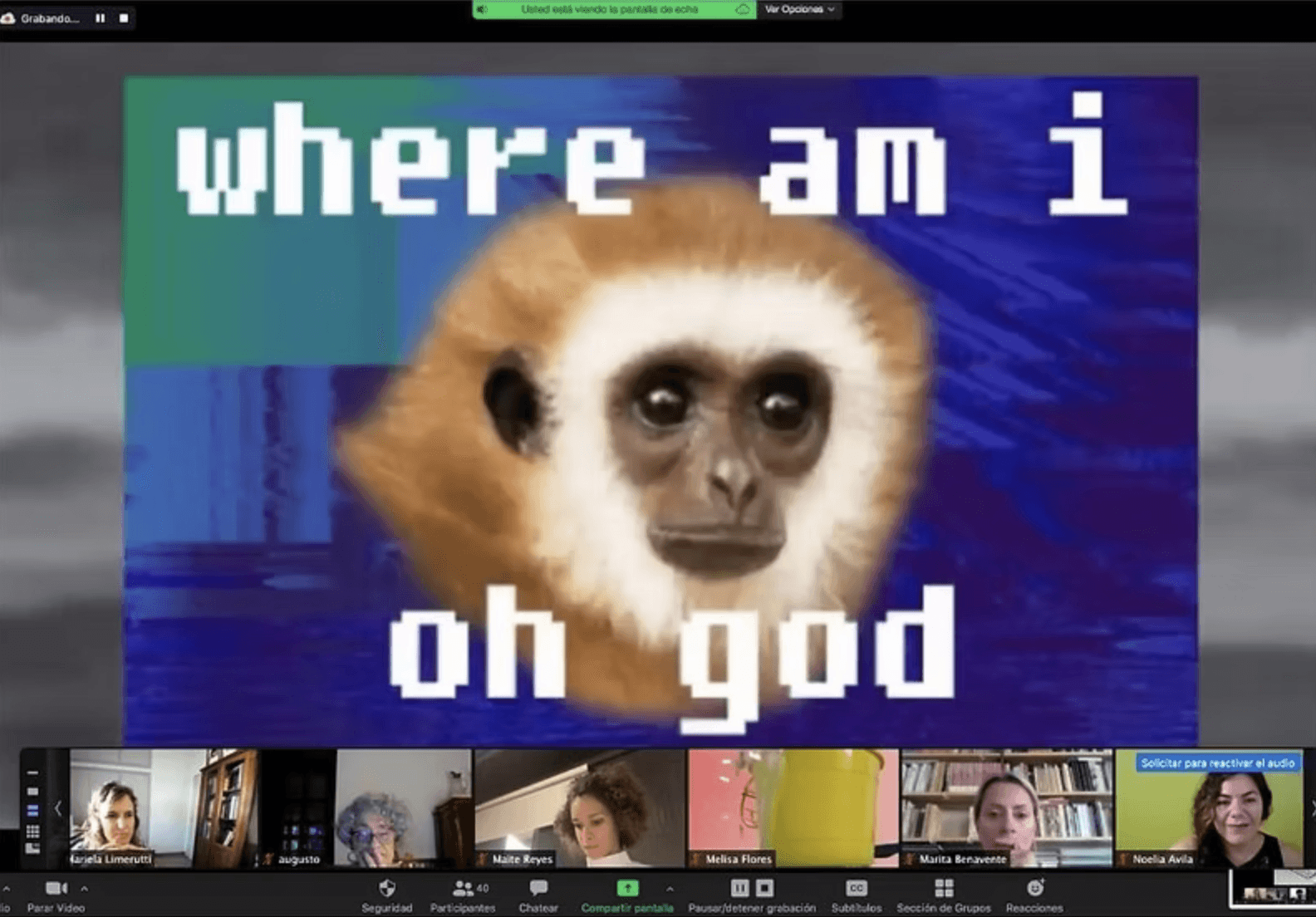Select the side-by-side layout icon
1316x917 pixels.
click(x=33, y=848)
